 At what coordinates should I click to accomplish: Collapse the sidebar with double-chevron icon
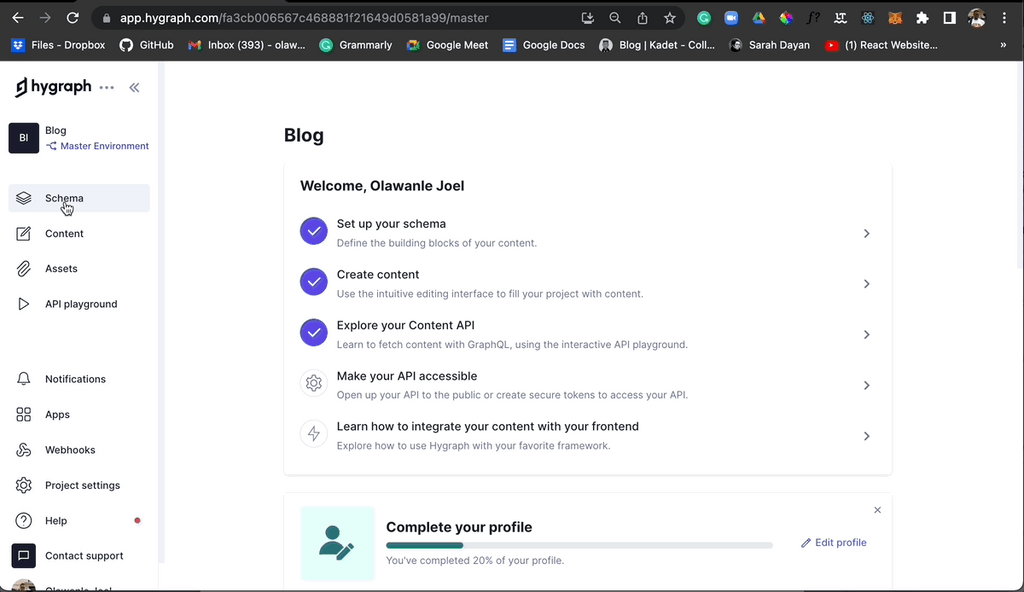pyautogui.click(x=135, y=88)
